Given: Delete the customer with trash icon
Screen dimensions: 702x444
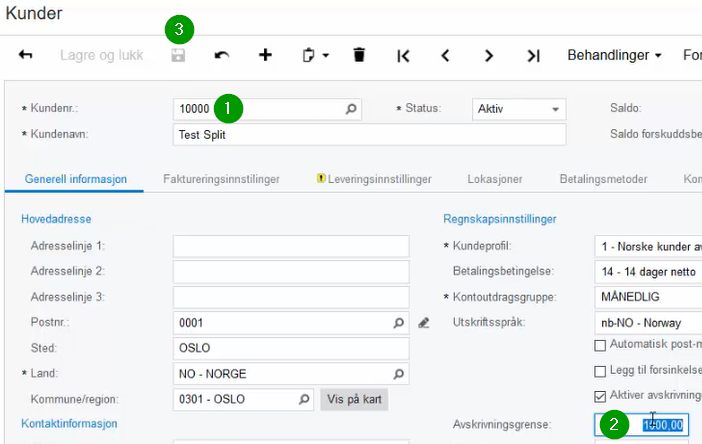Looking at the screenshot, I should pyautogui.click(x=359, y=56).
